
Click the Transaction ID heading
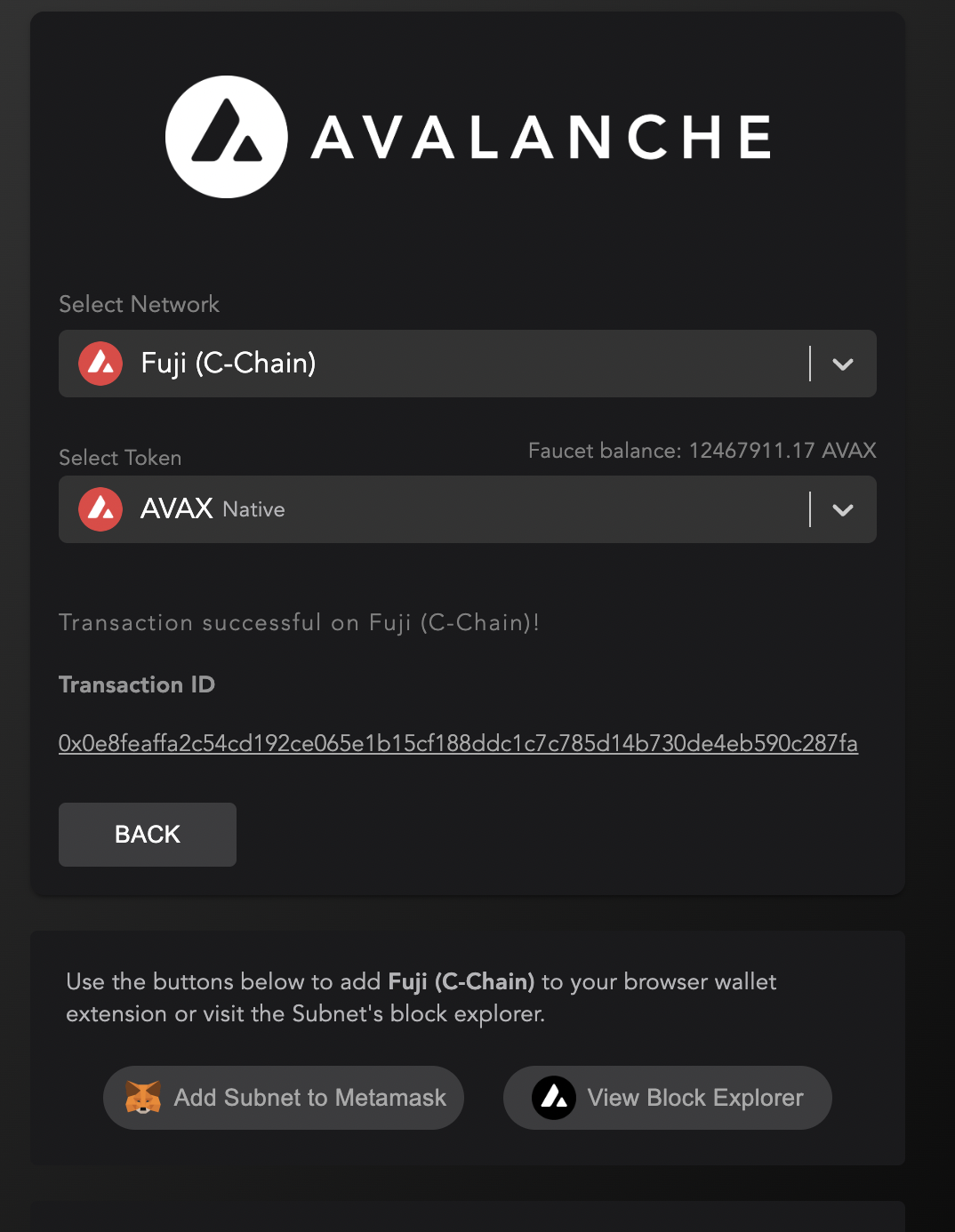(x=137, y=684)
